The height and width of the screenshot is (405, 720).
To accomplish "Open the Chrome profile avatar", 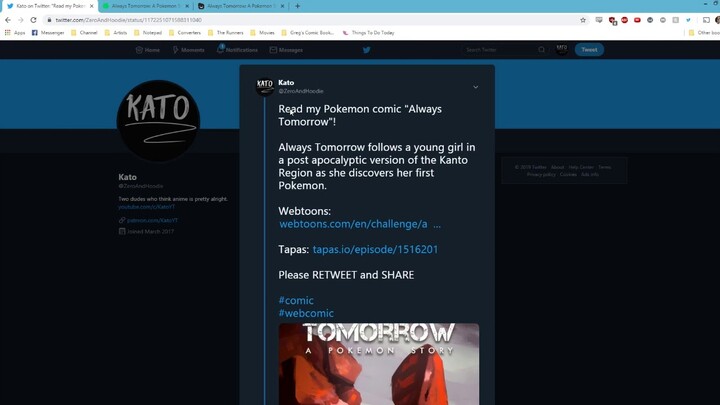I will (x=718, y=20).
